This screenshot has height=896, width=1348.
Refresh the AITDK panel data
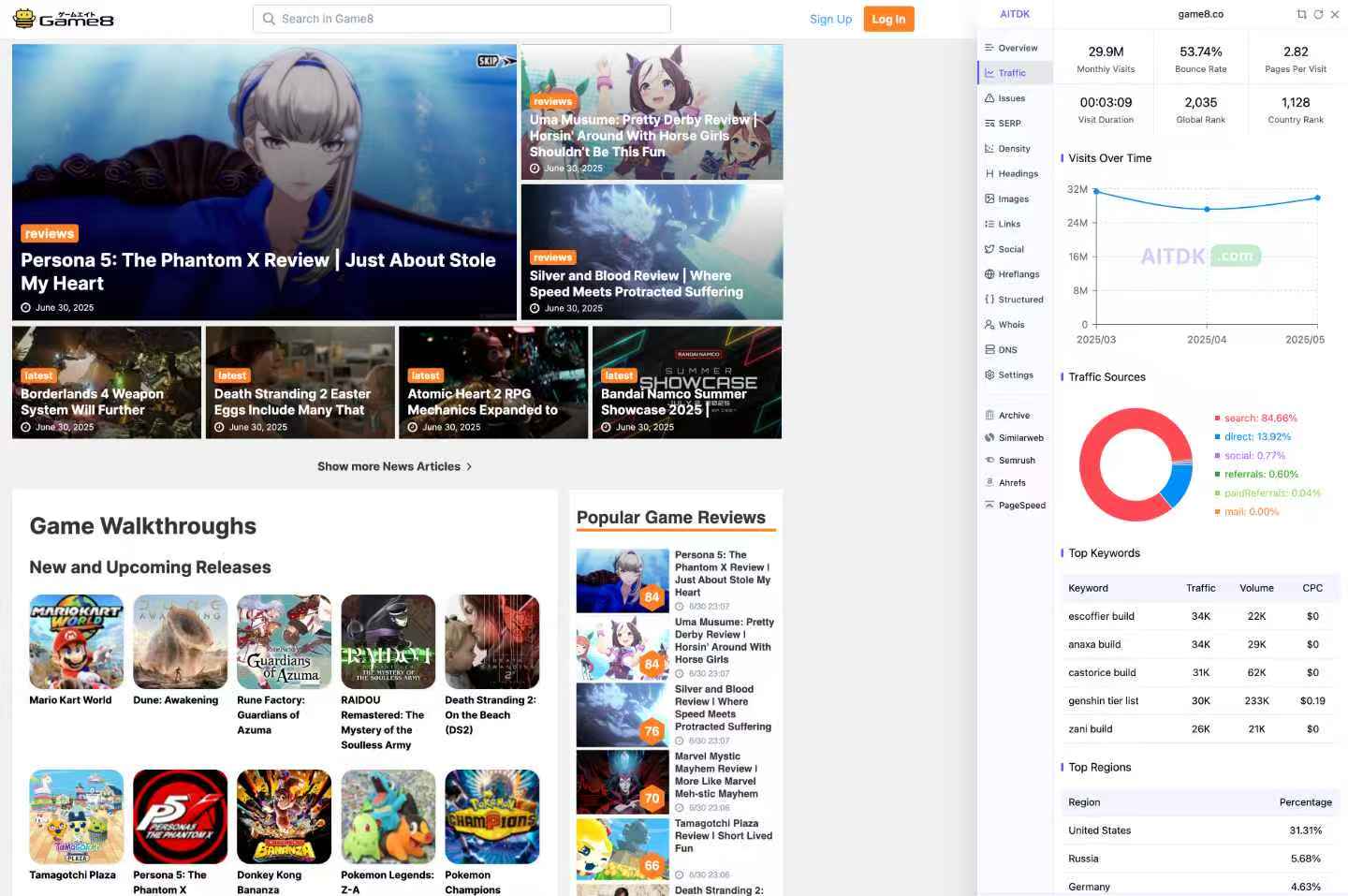pyautogui.click(x=1318, y=14)
